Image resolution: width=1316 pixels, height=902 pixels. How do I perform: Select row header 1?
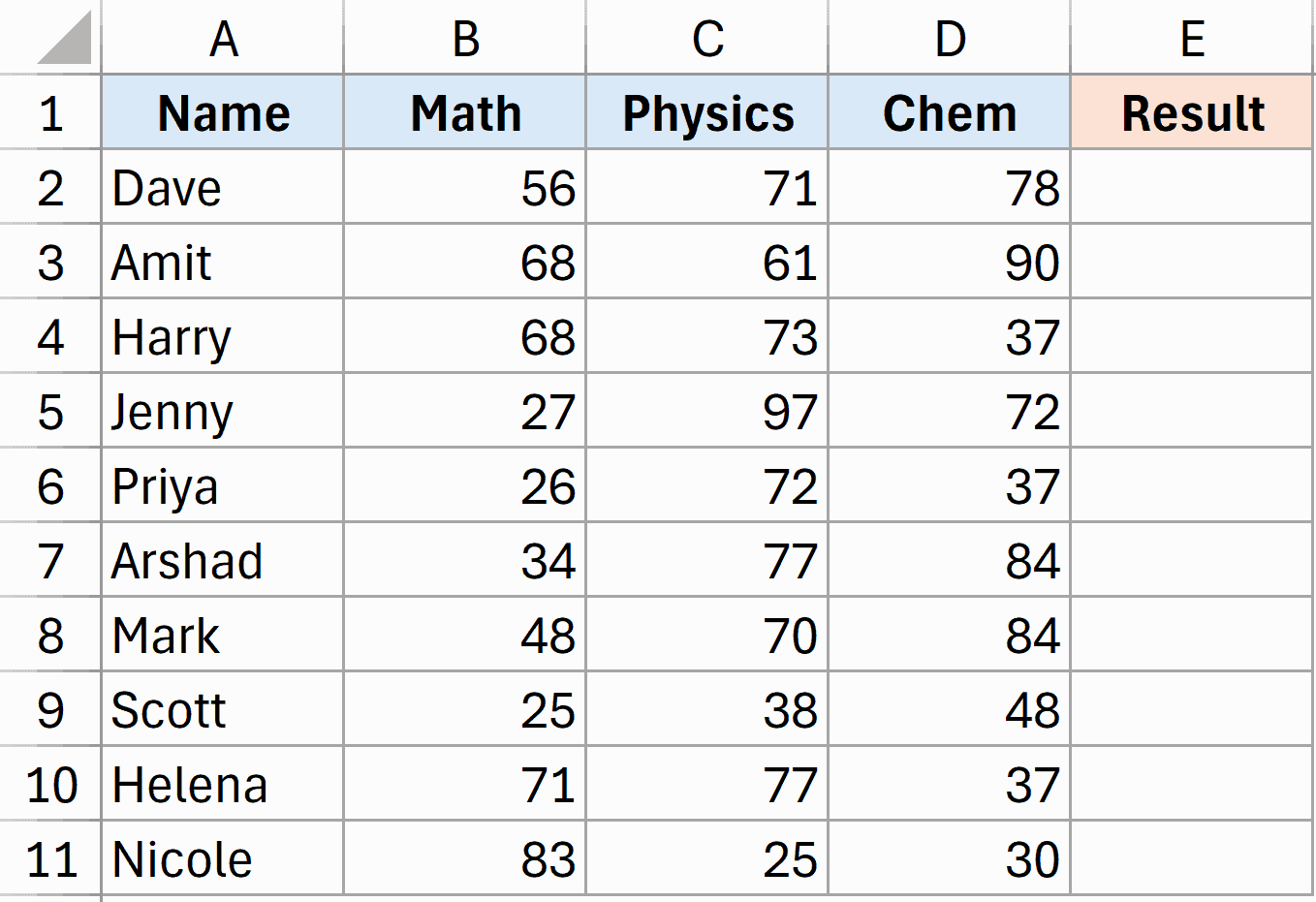(x=50, y=112)
